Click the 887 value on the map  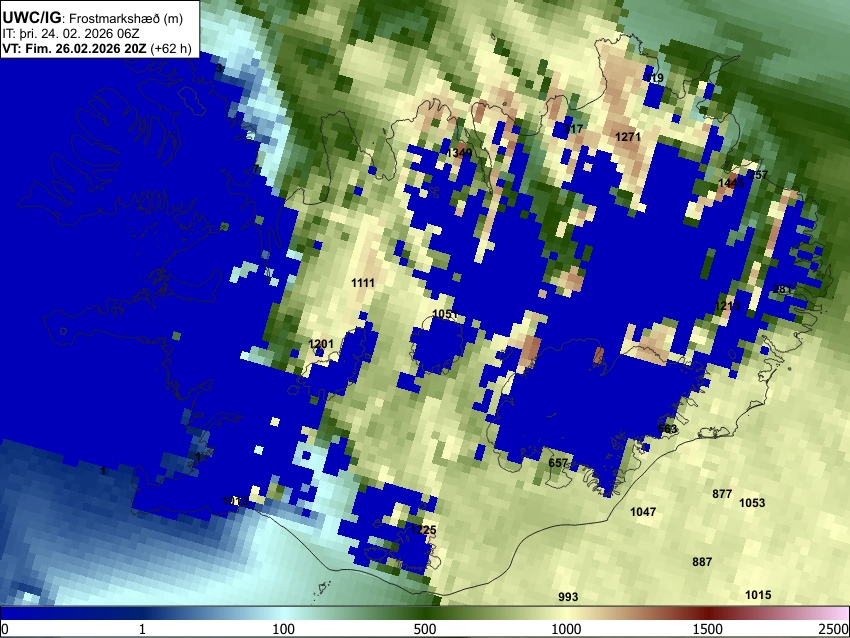(702, 562)
